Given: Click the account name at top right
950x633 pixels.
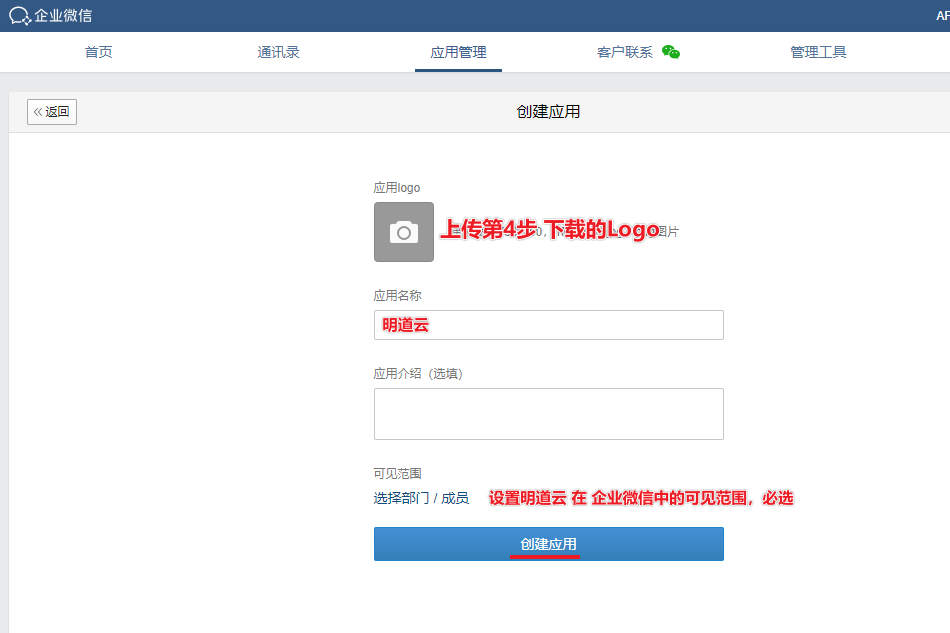Looking at the screenshot, I should [x=941, y=16].
